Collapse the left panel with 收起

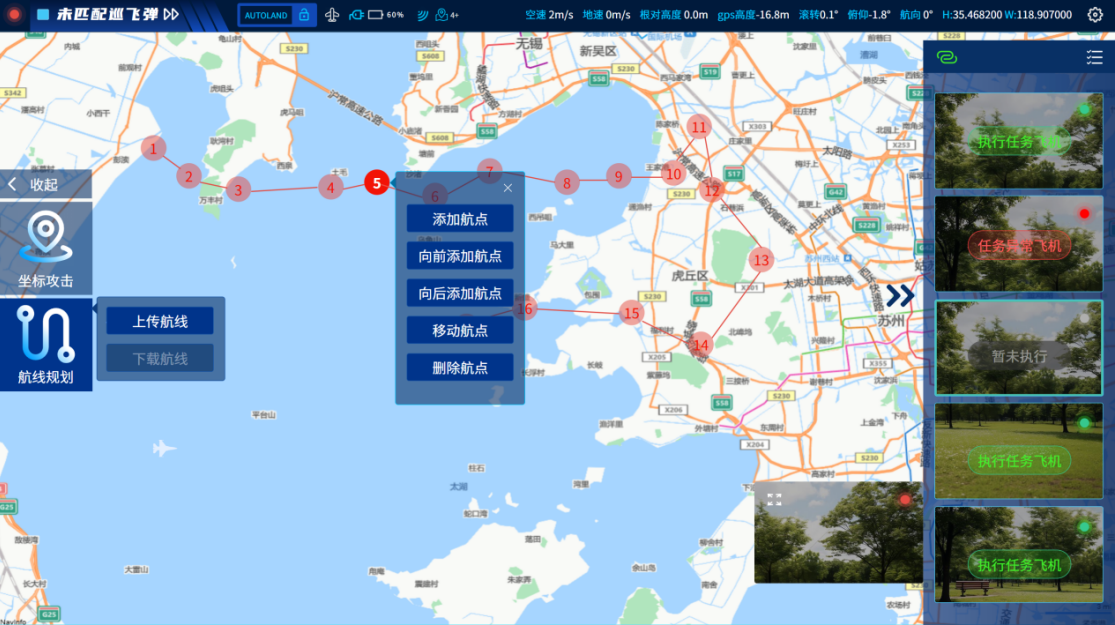45,184
